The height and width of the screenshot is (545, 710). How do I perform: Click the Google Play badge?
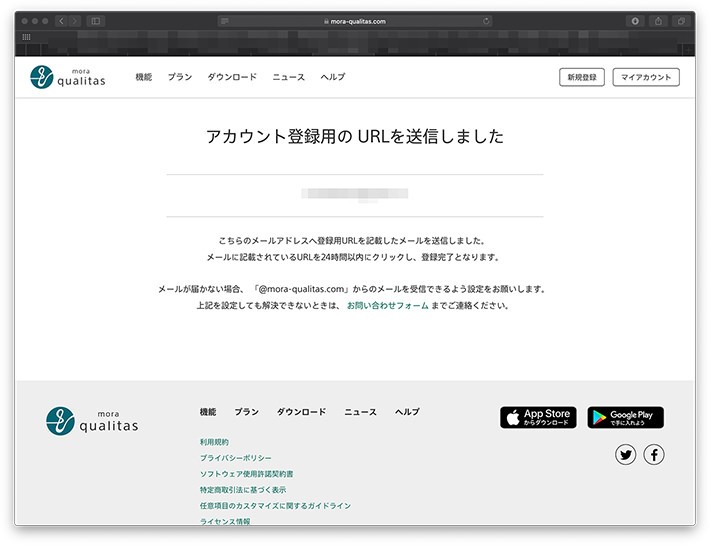(x=625, y=417)
